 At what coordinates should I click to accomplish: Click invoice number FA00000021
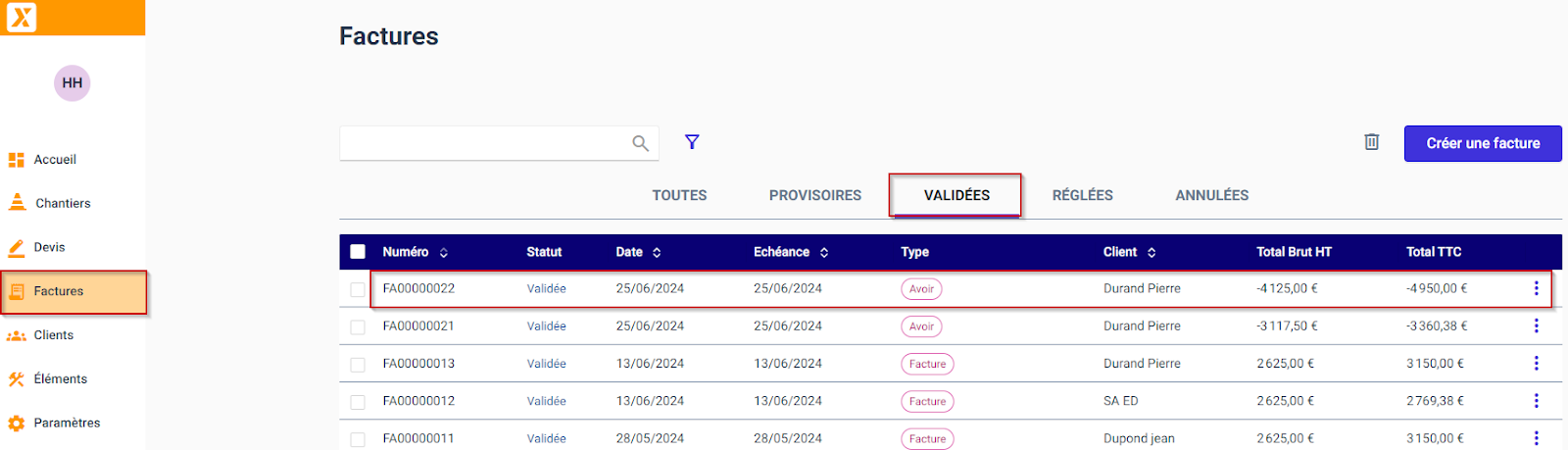pyautogui.click(x=418, y=325)
